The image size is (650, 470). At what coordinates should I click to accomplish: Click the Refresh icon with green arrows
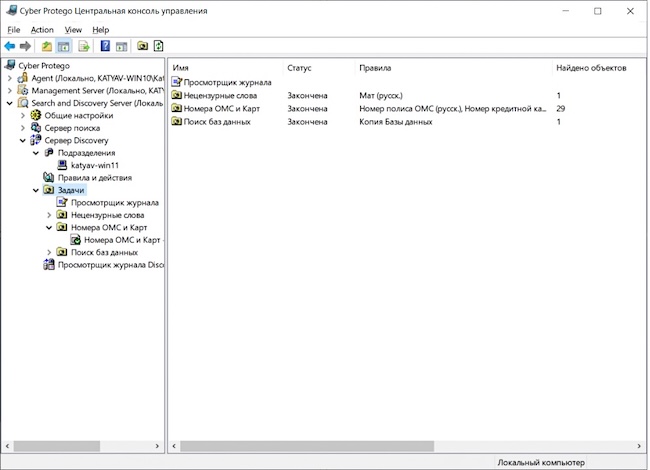[158, 46]
